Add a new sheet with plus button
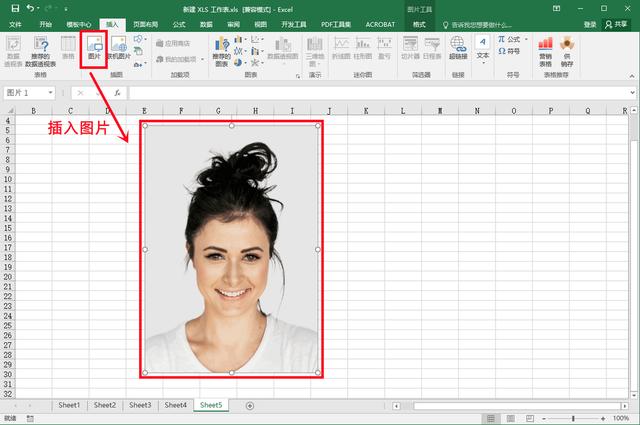The width and height of the screenshot is (640, 425). (249, 405)
